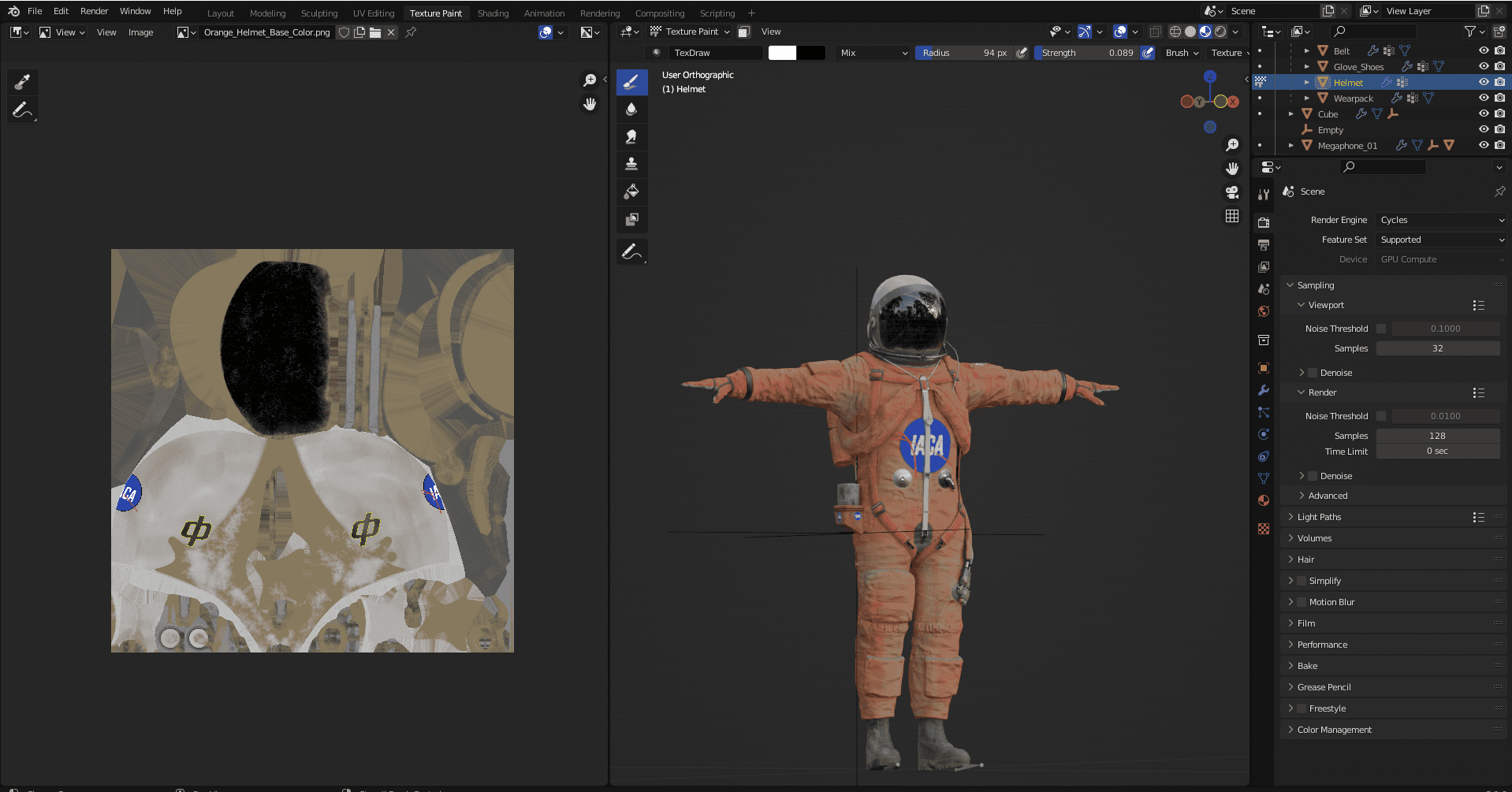The width and height of the screenshot is (1512, 792).
Task: Select the Annotate tool in 3D viewport
Action: point(631,252)
